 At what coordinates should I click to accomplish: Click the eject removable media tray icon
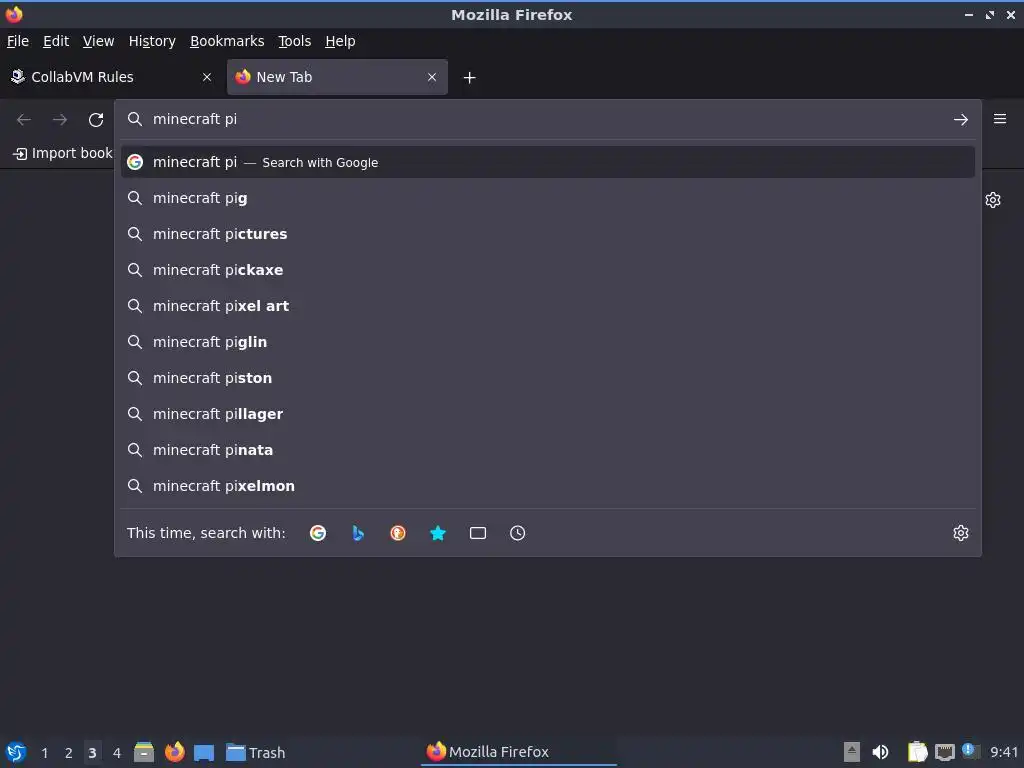852,752
